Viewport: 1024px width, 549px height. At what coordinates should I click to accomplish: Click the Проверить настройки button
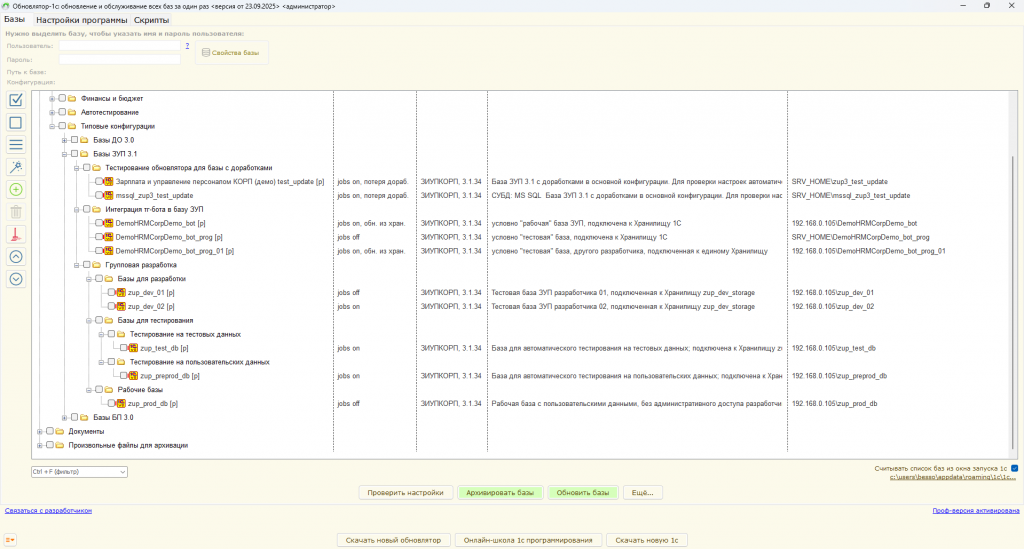click(406, 492)
